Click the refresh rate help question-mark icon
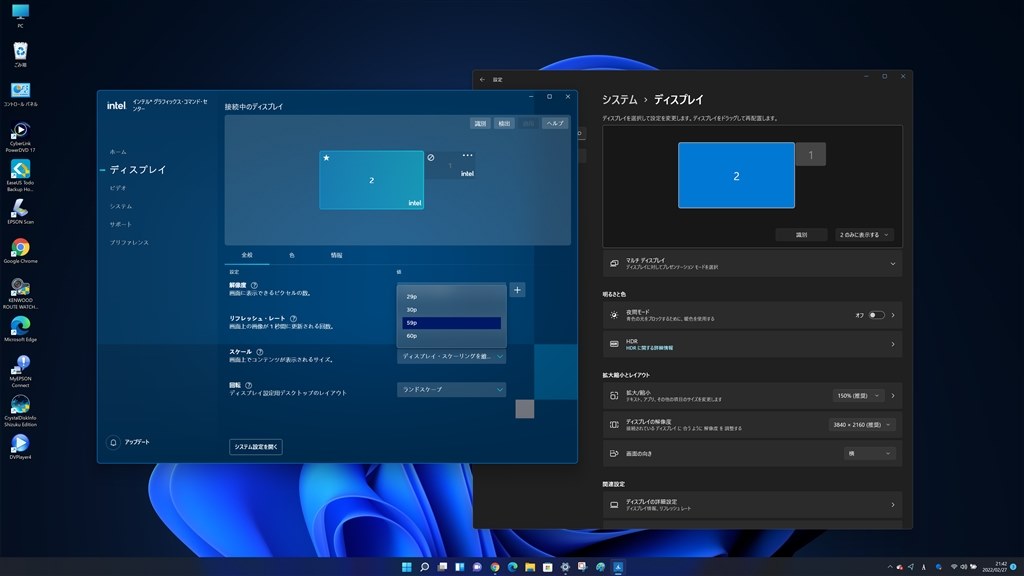1024x576 pixels. pyautogui.click(x=293, y=319)
